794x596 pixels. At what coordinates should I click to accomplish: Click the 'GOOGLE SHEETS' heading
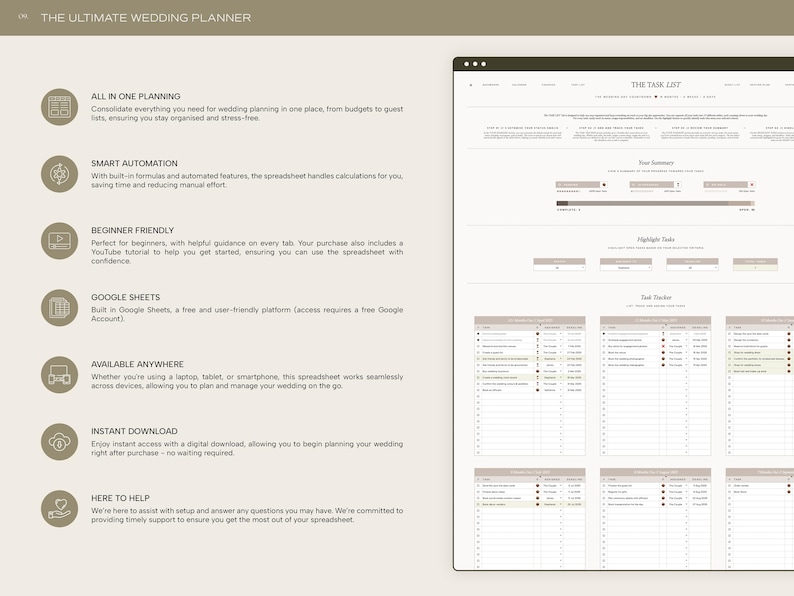[x=126, y=297]
